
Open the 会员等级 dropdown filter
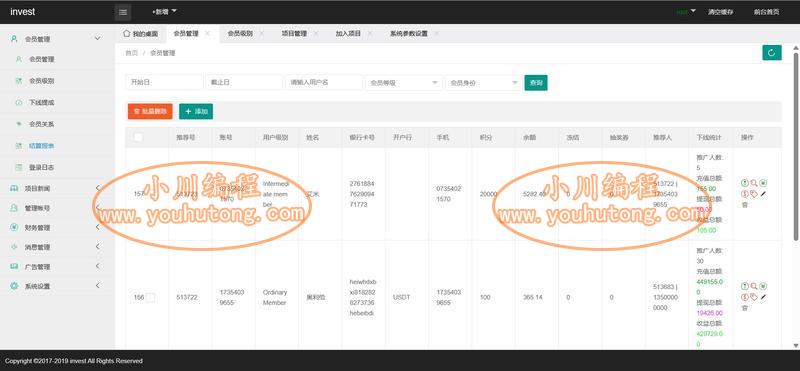pos(404,82)
